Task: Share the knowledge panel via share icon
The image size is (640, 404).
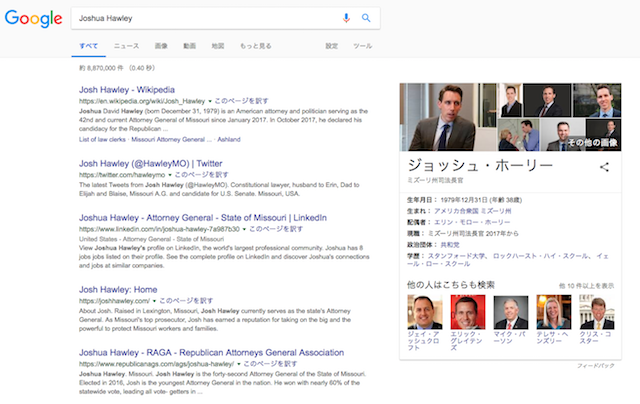Action: click(x=604, y=166)
